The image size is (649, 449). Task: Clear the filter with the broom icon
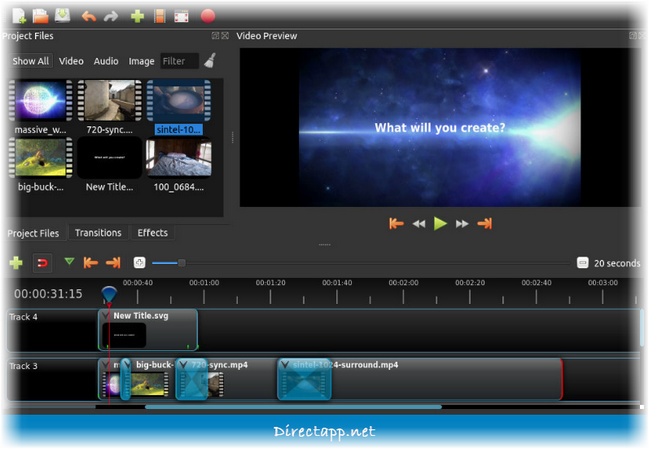point(211,60)
